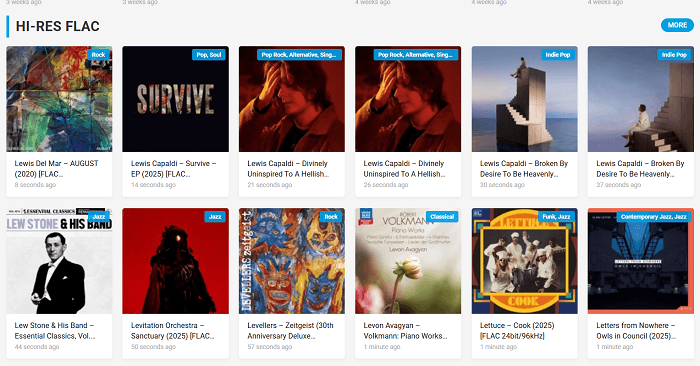Click the '37 seconds ago' timestamp

[x=619, y=185]
